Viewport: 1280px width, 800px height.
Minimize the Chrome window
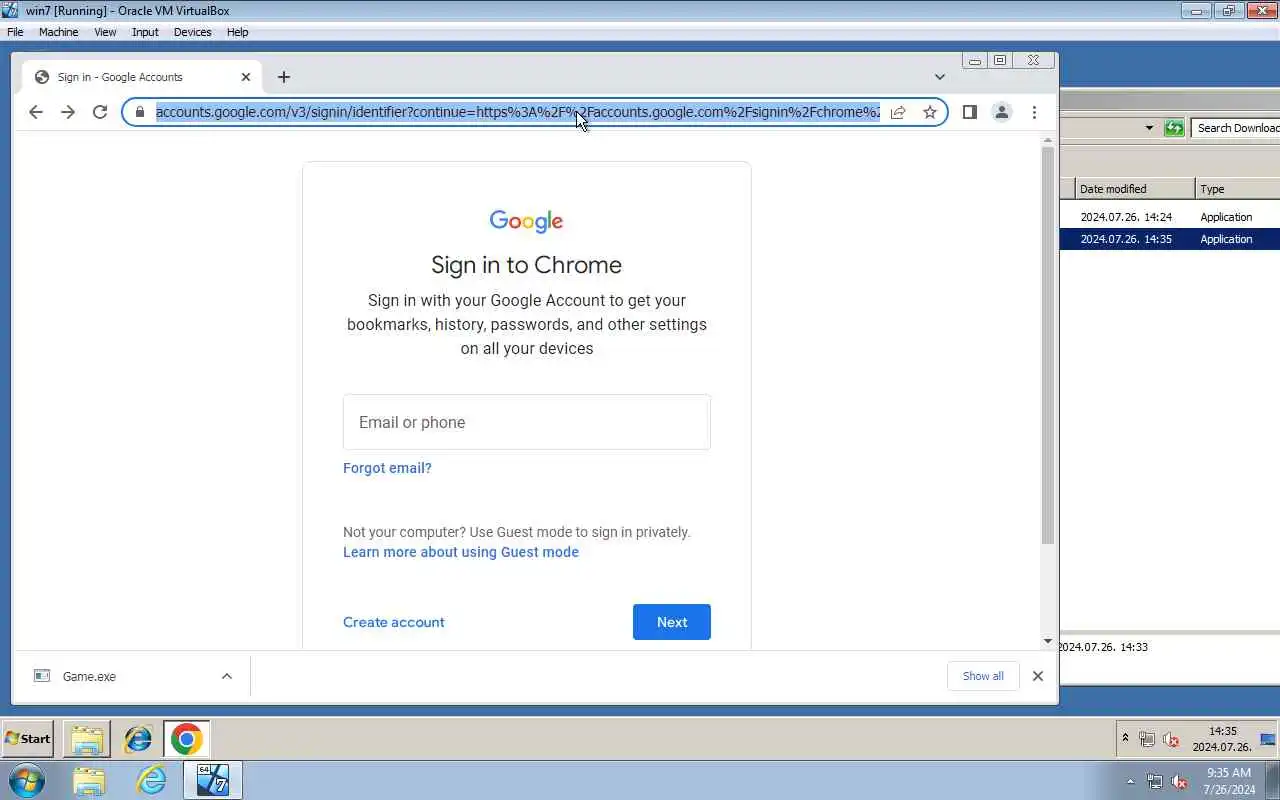974,61
